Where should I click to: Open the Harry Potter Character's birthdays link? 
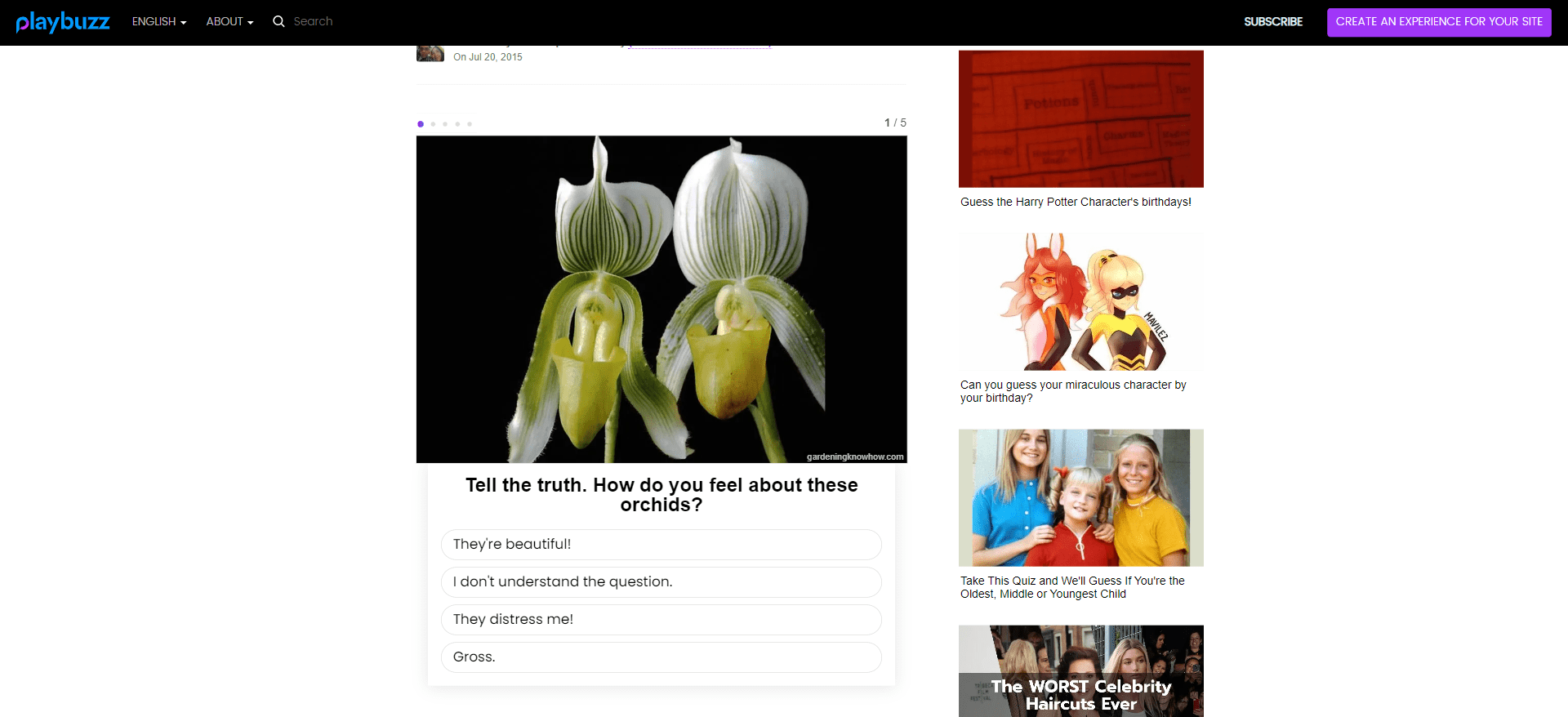click(1076, 202)
